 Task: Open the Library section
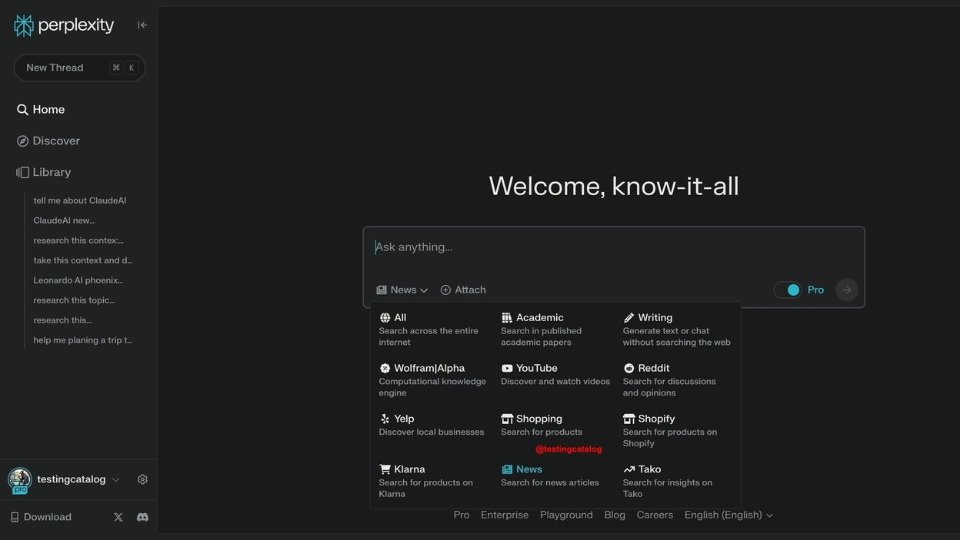click(x=43, y=172)
